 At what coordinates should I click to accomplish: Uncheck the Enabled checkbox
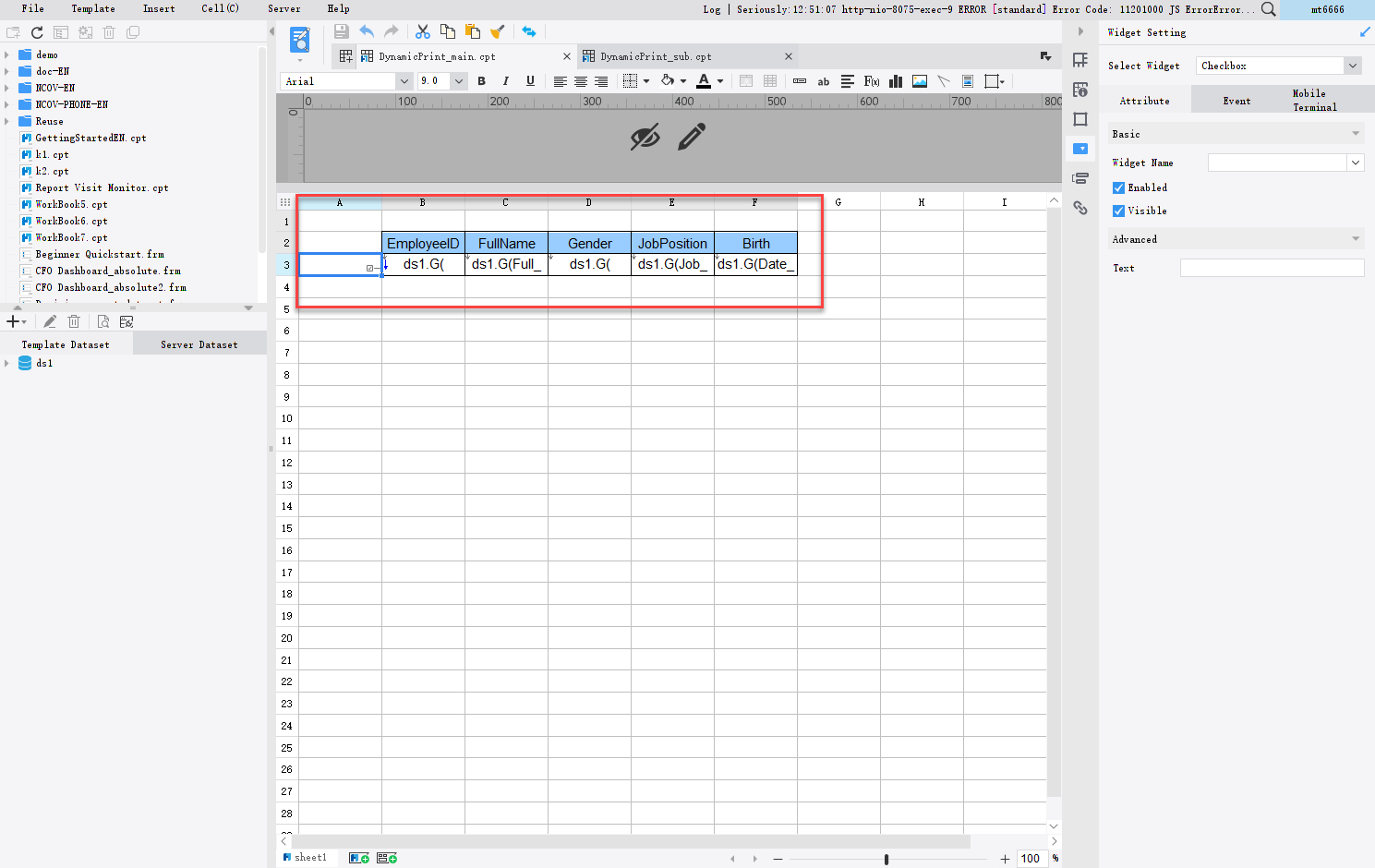[1118, 187]
